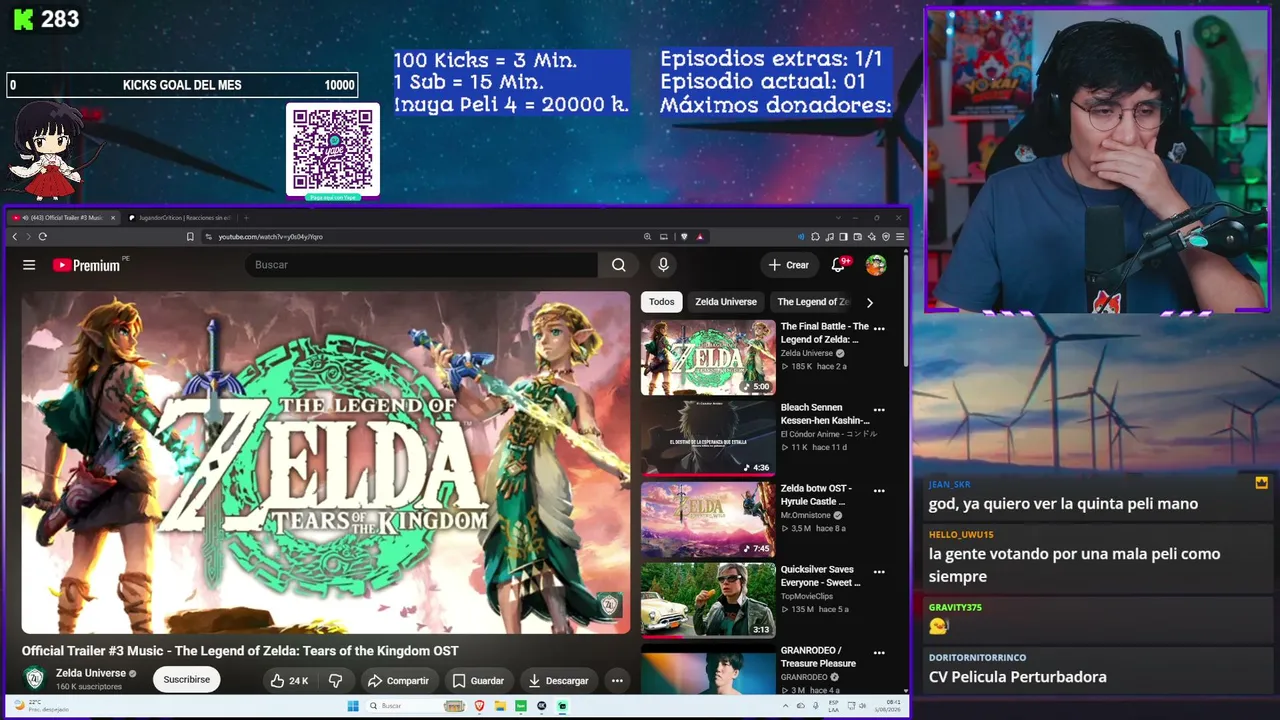Select the Todos filter chip
The width and height of the screenshot is (1280, 720).
(x=661, y=302)
